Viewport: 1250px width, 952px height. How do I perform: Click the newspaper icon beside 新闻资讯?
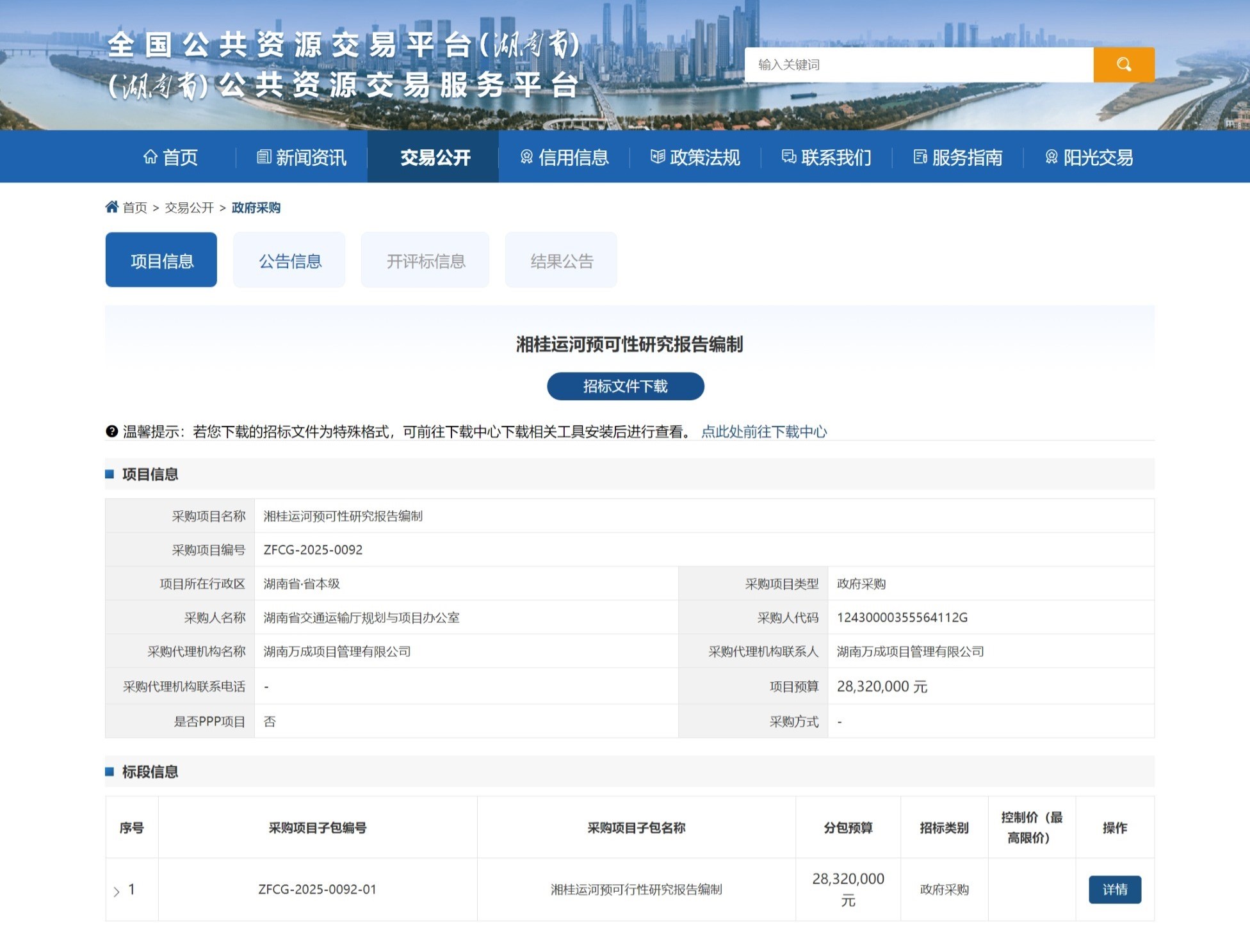tap(264, 157)
